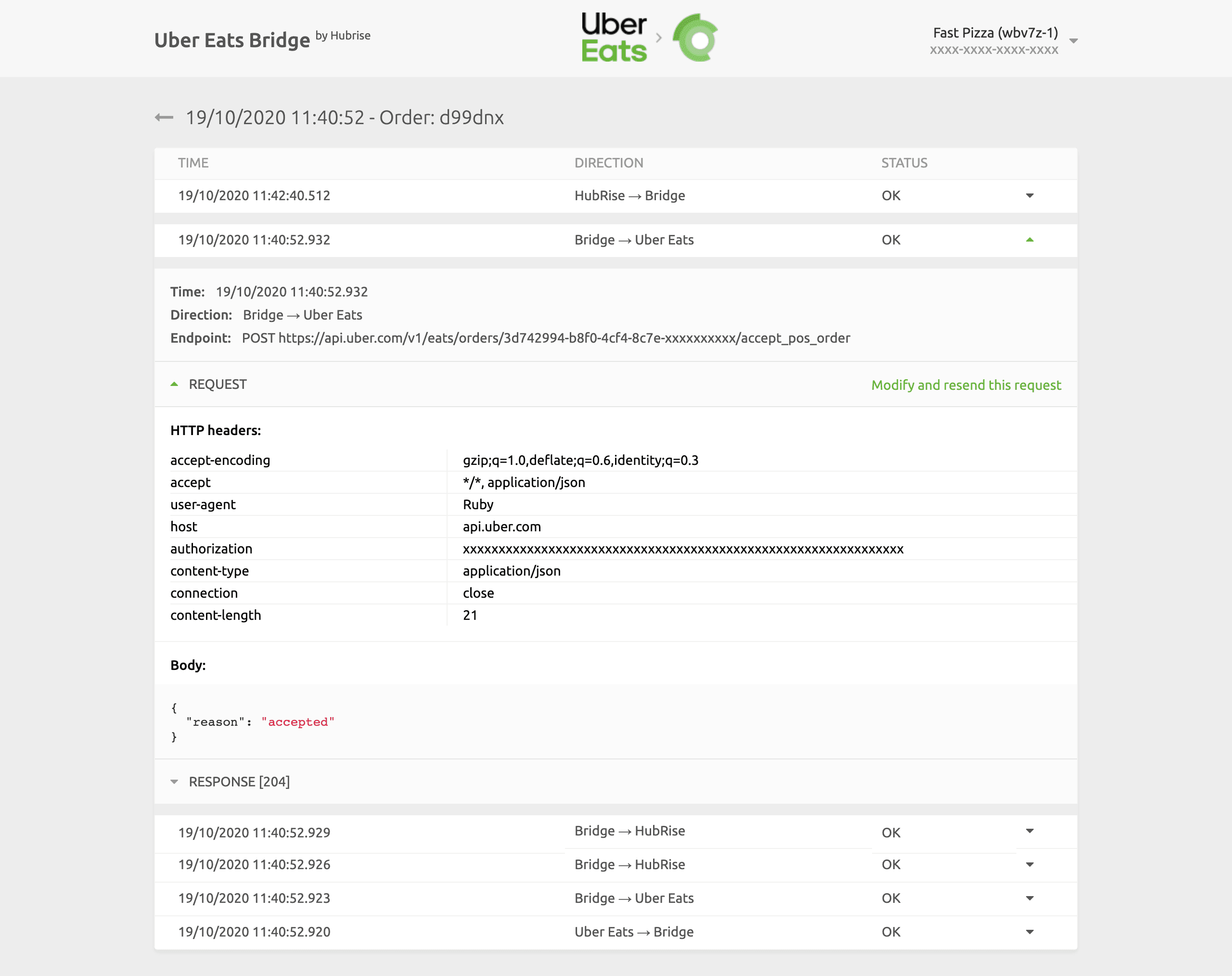Screen dimensions: 1232x976
Task: Click the content-type value application/json
Action: [x=512, y=571]
